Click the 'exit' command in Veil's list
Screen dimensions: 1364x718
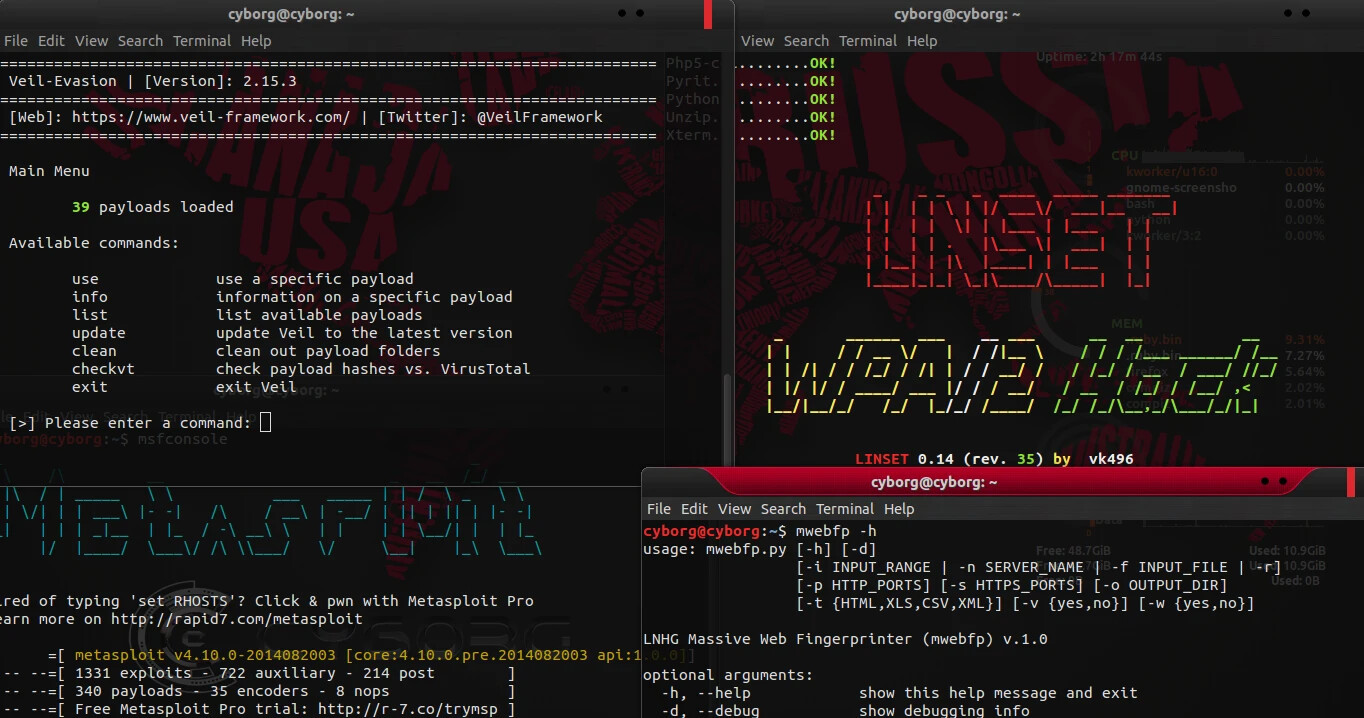pyautogui.click(x=90, y=387)
